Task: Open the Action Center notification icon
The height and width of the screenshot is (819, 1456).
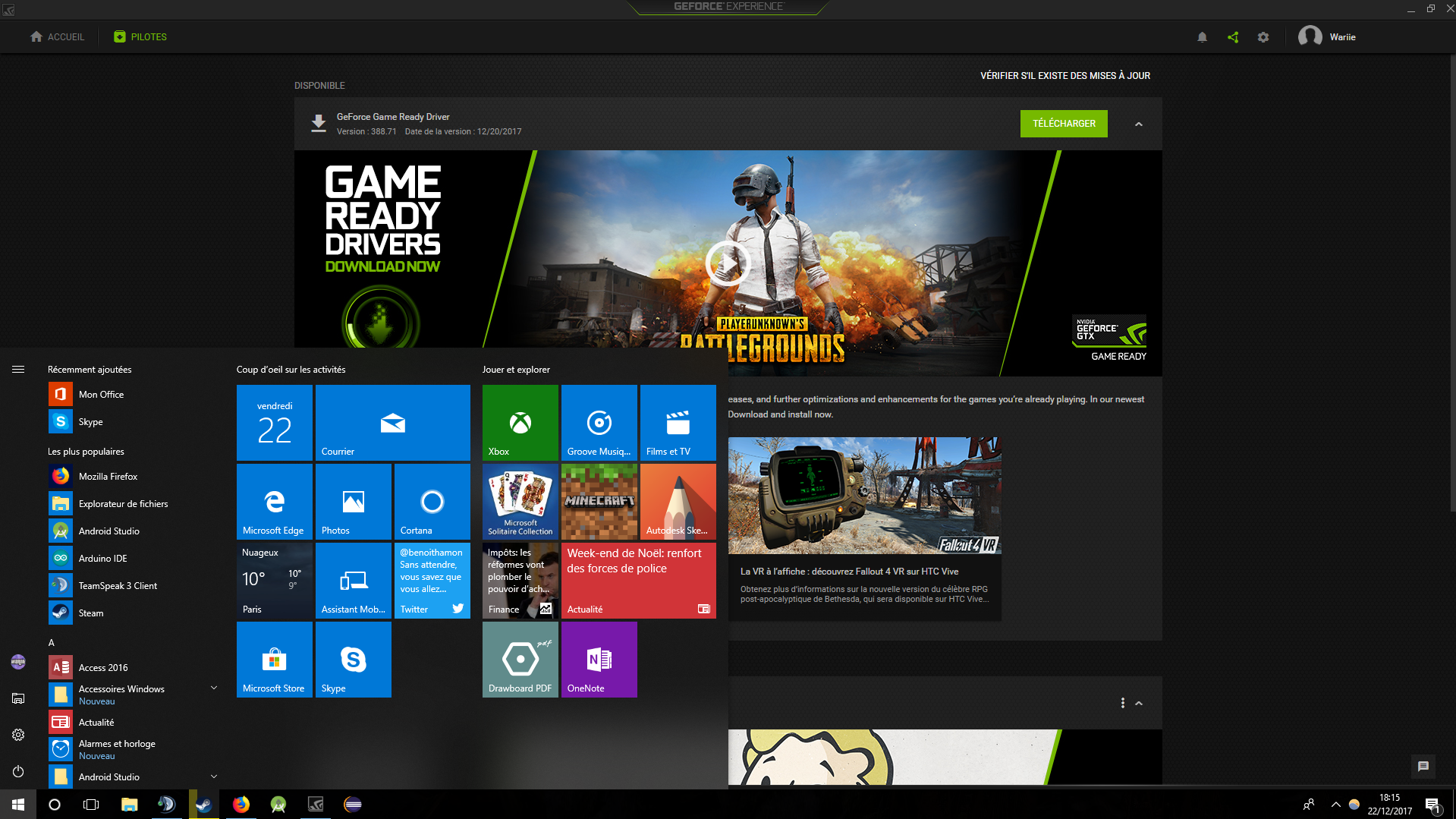Action: (x=1432, y=805)
